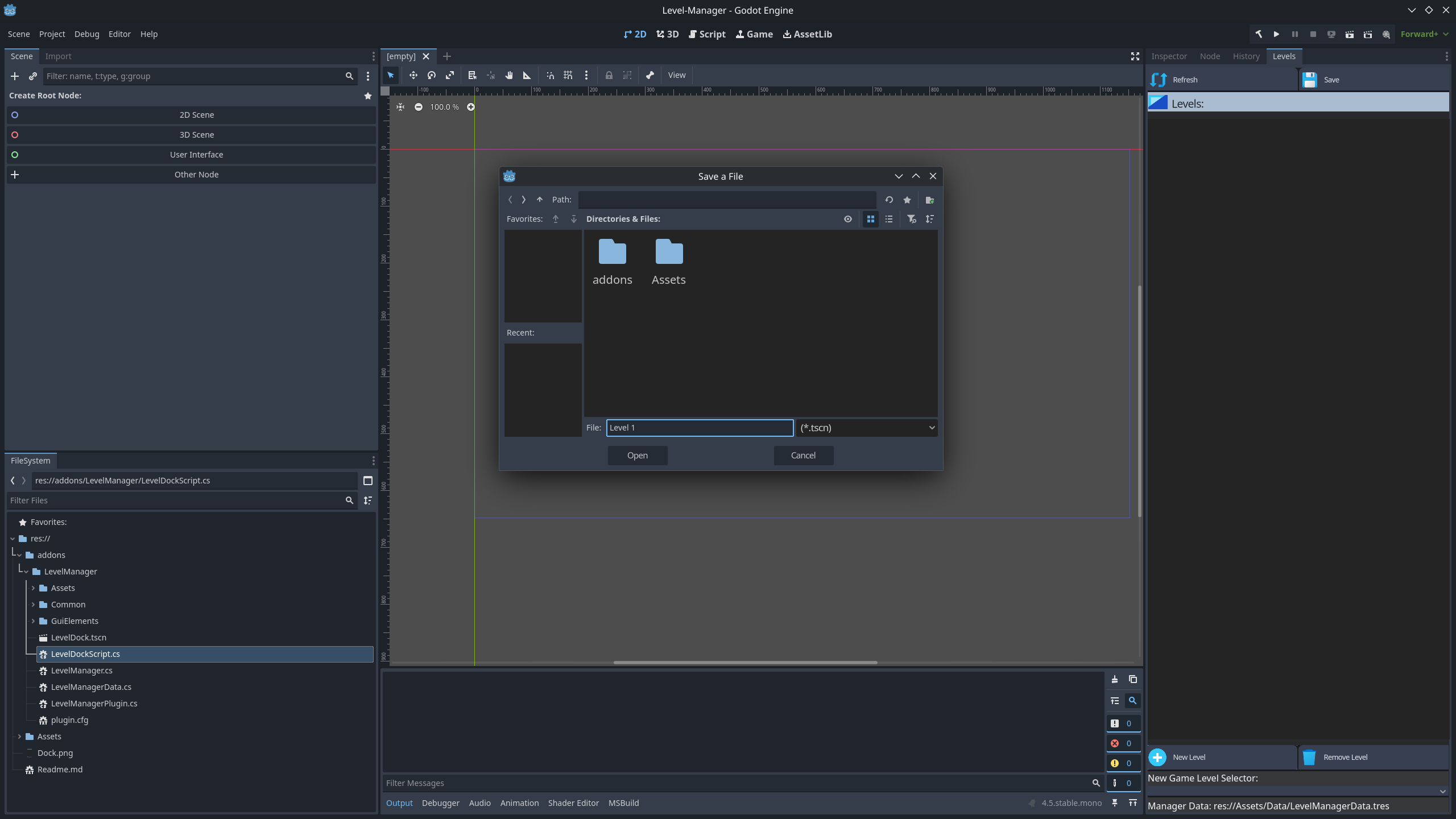Collapse the LevelManager folder
The height and width of the screenshot is (819, 1456).
coord(26,572)
